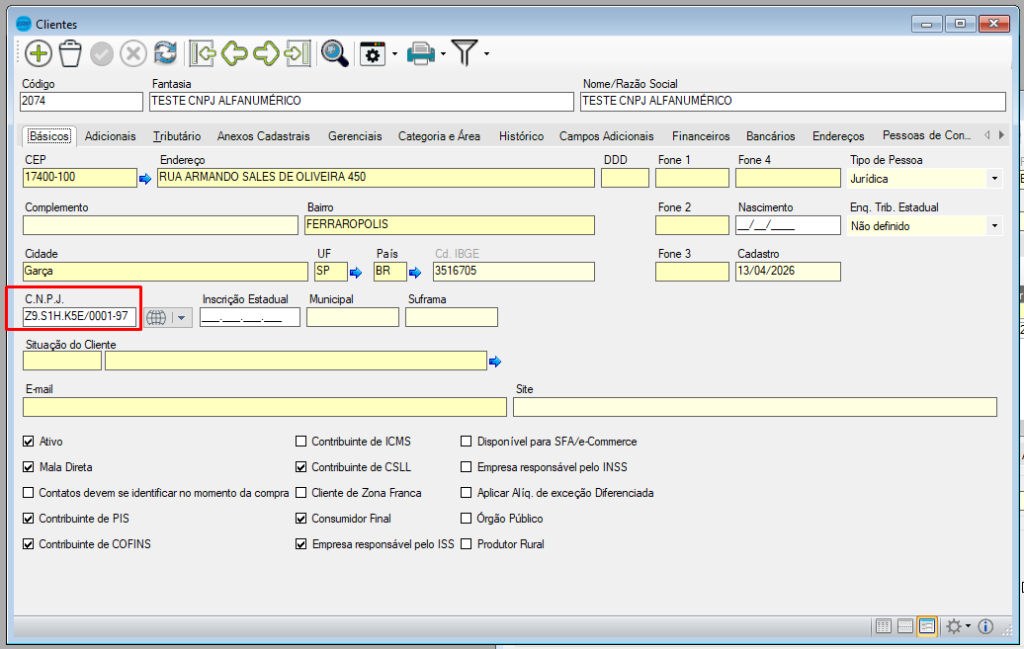Tick the Produtor Rural checkbox
The image size is (1024, 649).
tap(467, 545)
